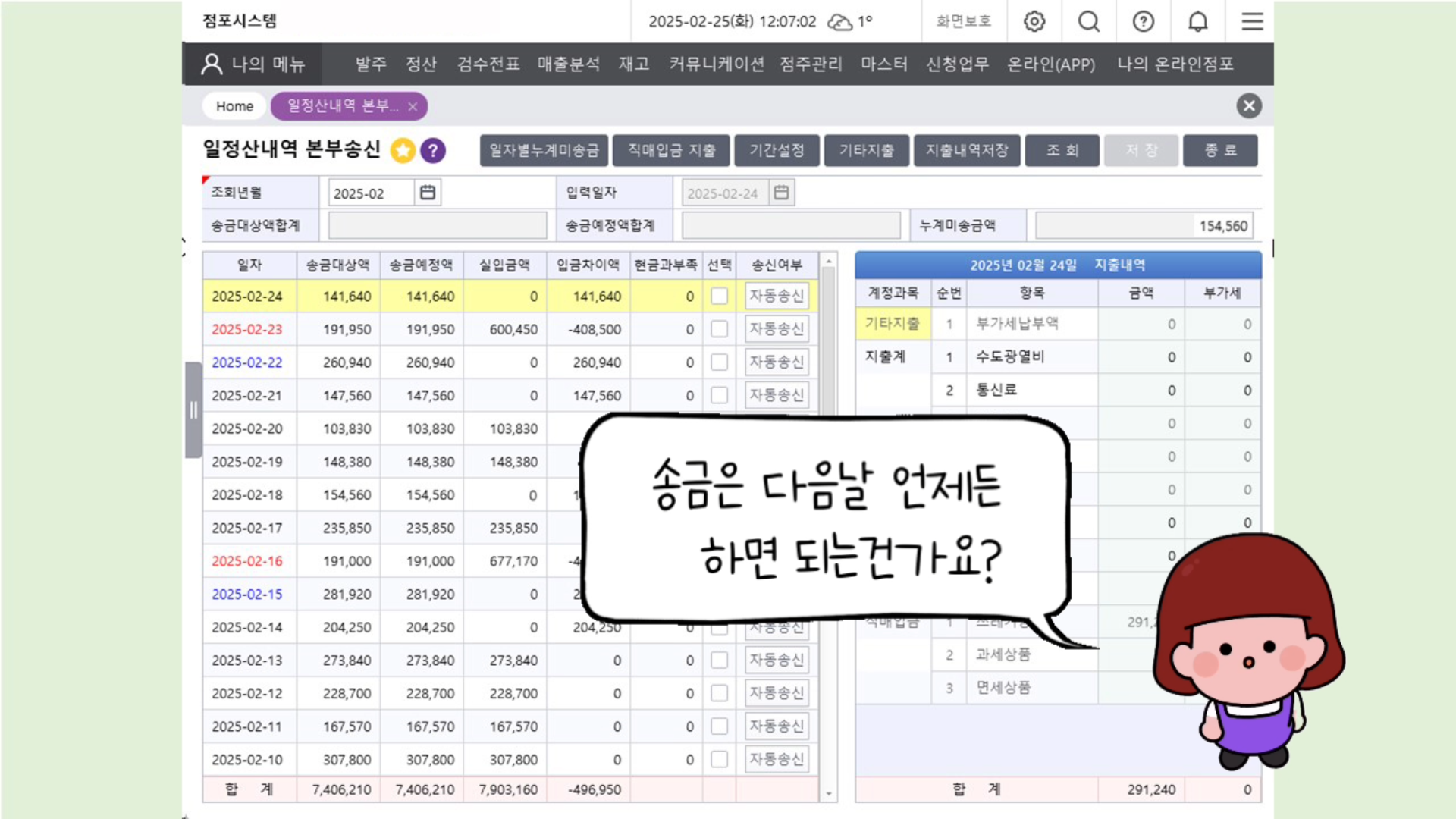The width and height of the screenshot is (1456, 819).
Task: Open the notifications bell icon
Action: coord(1198,21)
